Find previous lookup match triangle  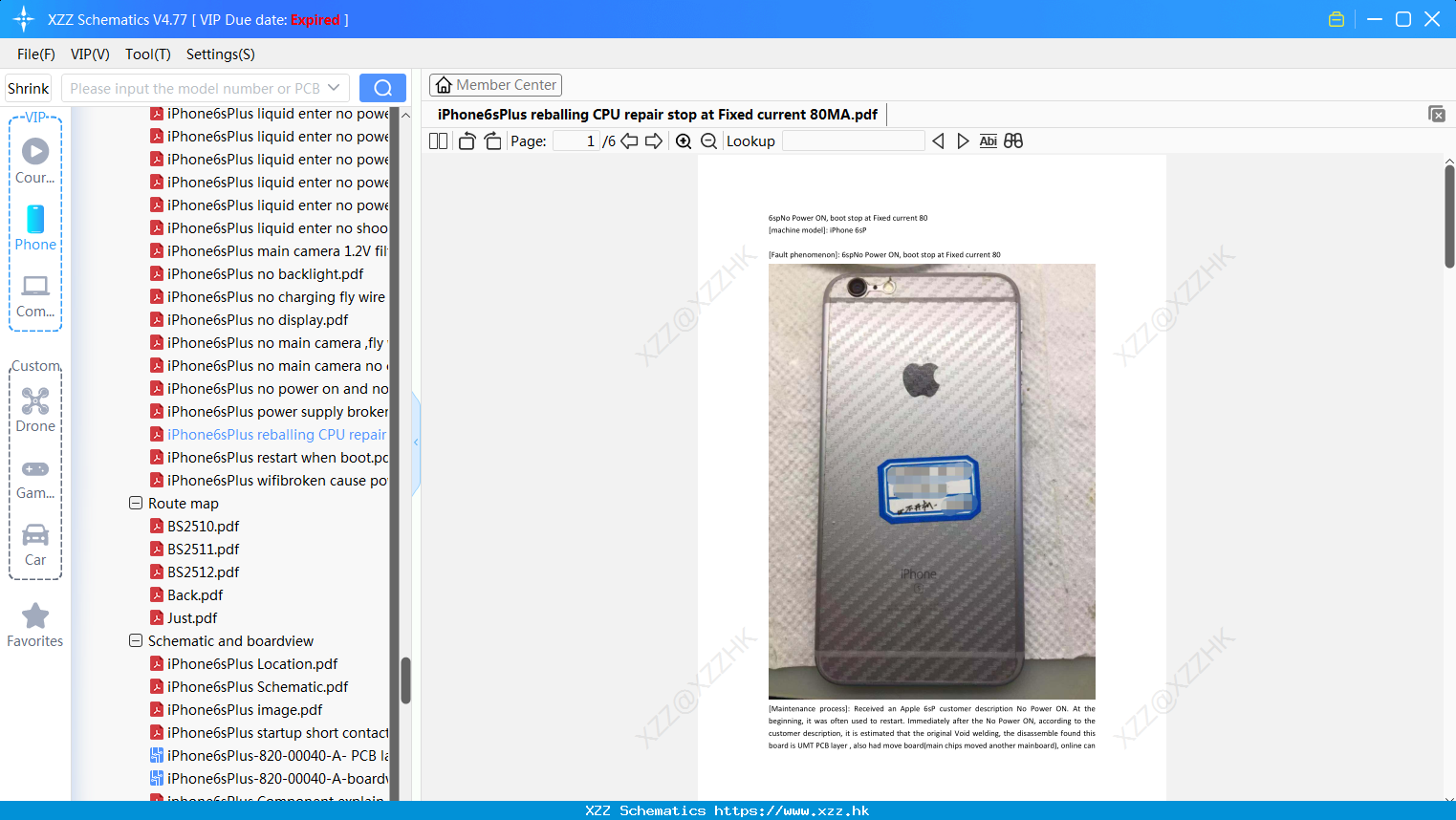point(938,141)
